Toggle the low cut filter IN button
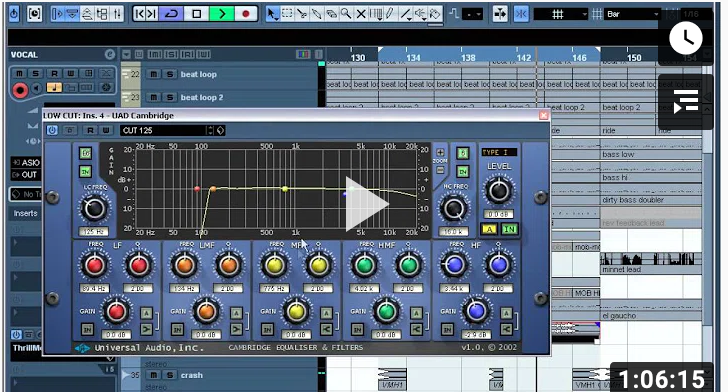The image size is (728, 392). tap(85, 171)
